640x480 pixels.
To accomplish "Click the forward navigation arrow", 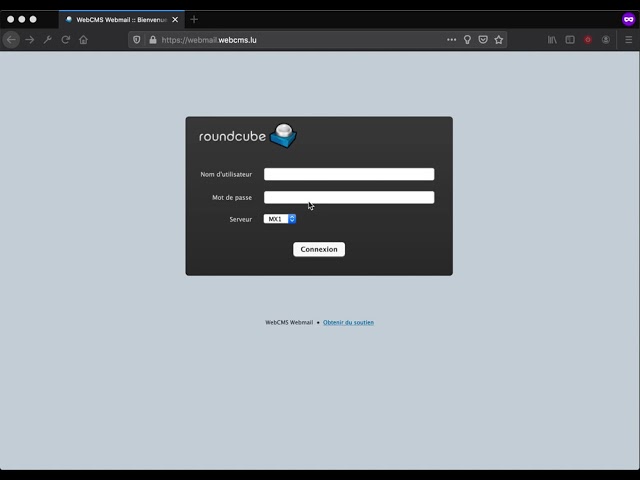I will click(29, 40).
